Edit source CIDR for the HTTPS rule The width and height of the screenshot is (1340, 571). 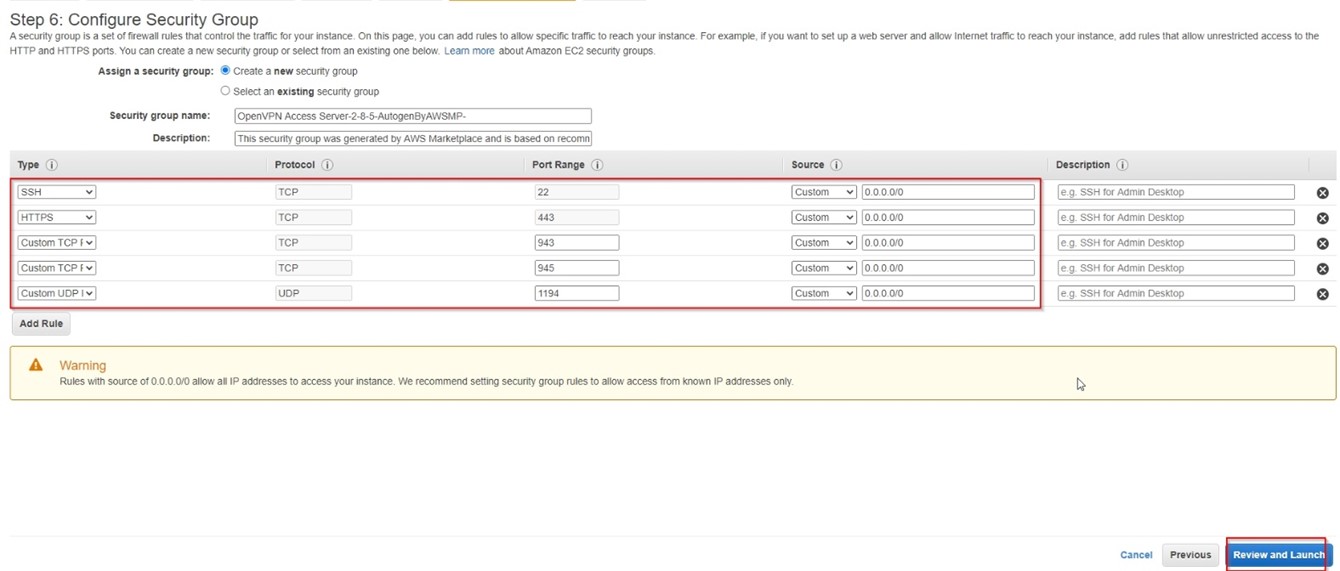[x=948, y=217]
